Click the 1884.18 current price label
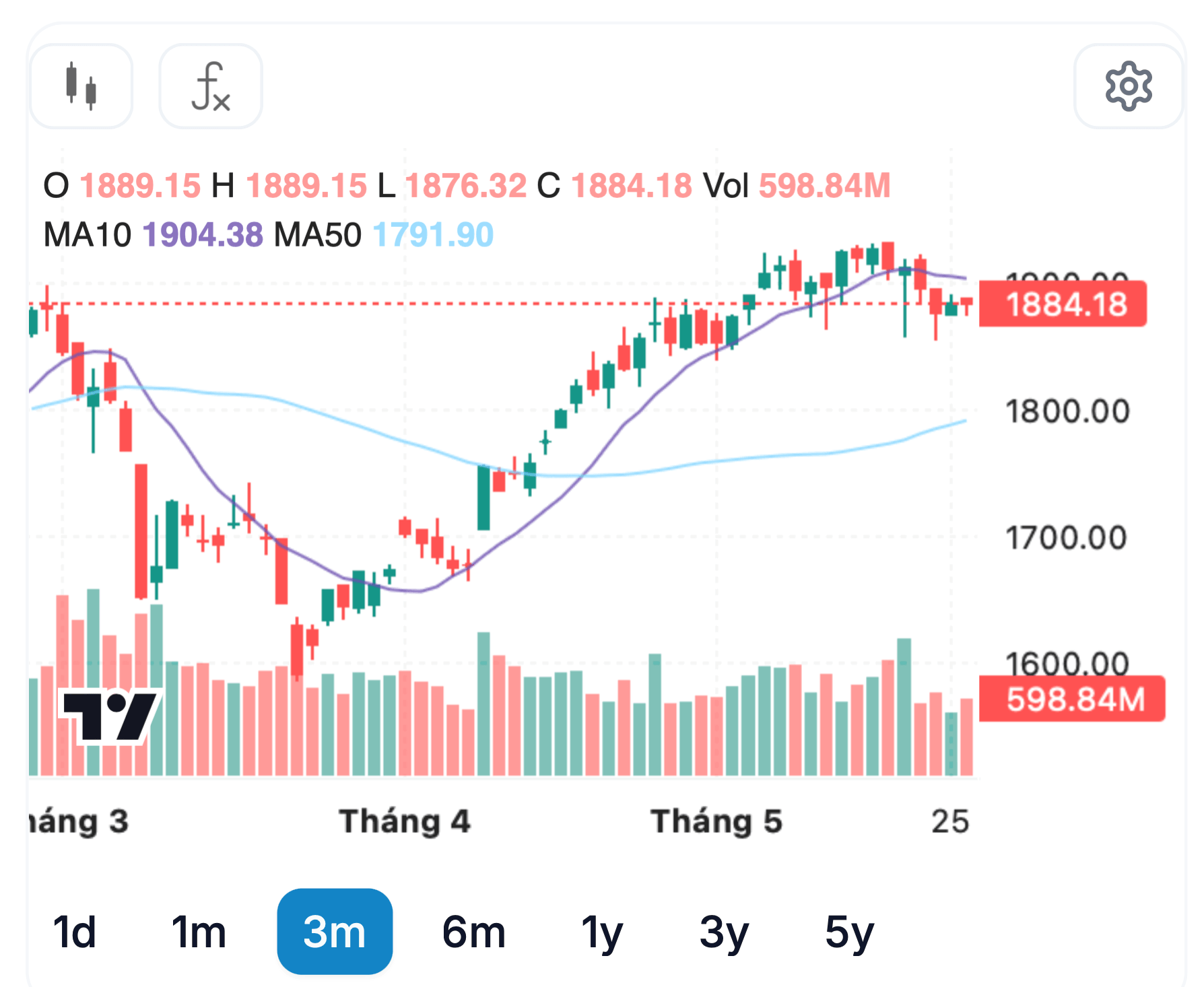 1063,304
